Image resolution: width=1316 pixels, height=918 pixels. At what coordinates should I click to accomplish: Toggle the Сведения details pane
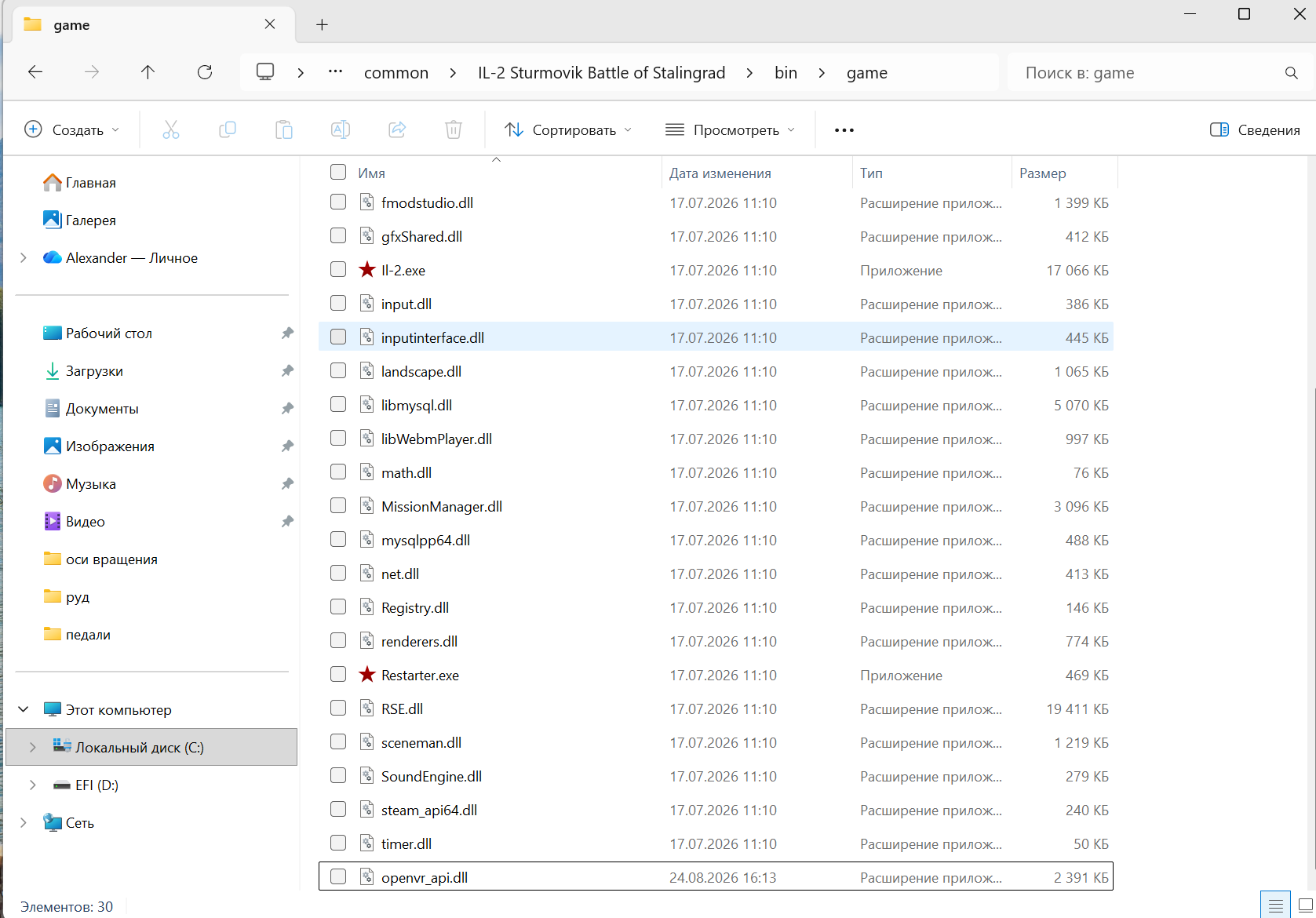coord(1255,129)
